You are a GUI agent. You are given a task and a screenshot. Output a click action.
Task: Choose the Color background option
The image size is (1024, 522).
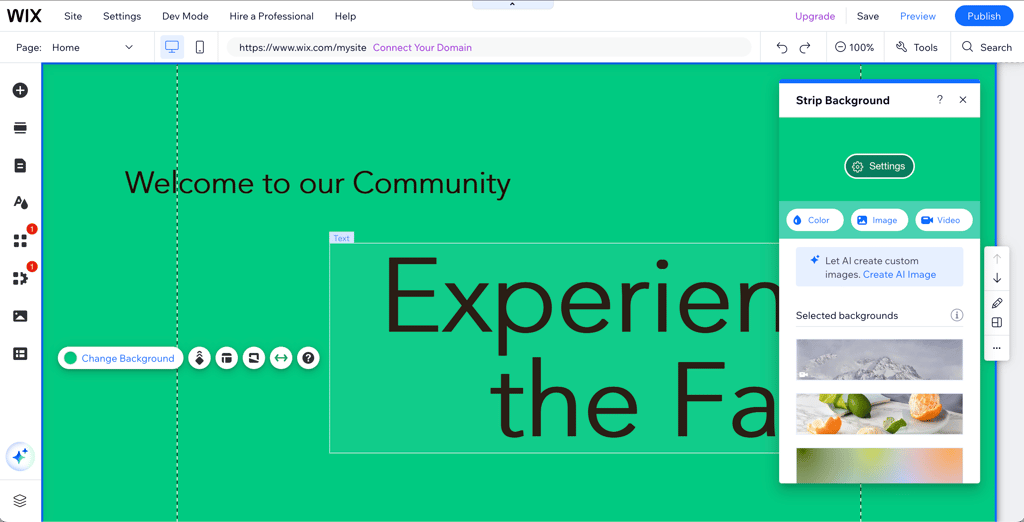pos(815,220)
